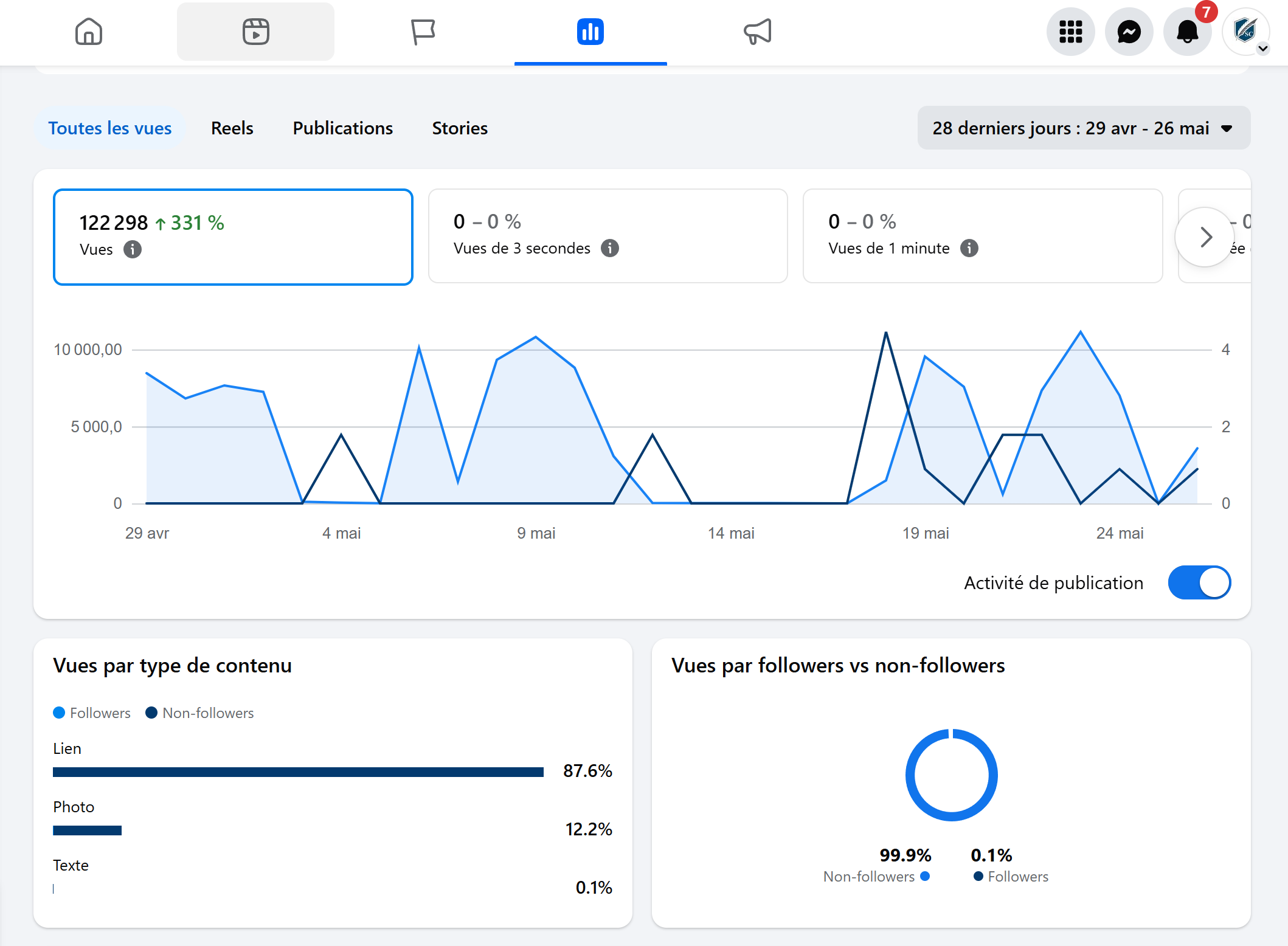Click the 24 mai axis label
Viewport: 1288px width, 946px height.
[x=1120, y=533]
